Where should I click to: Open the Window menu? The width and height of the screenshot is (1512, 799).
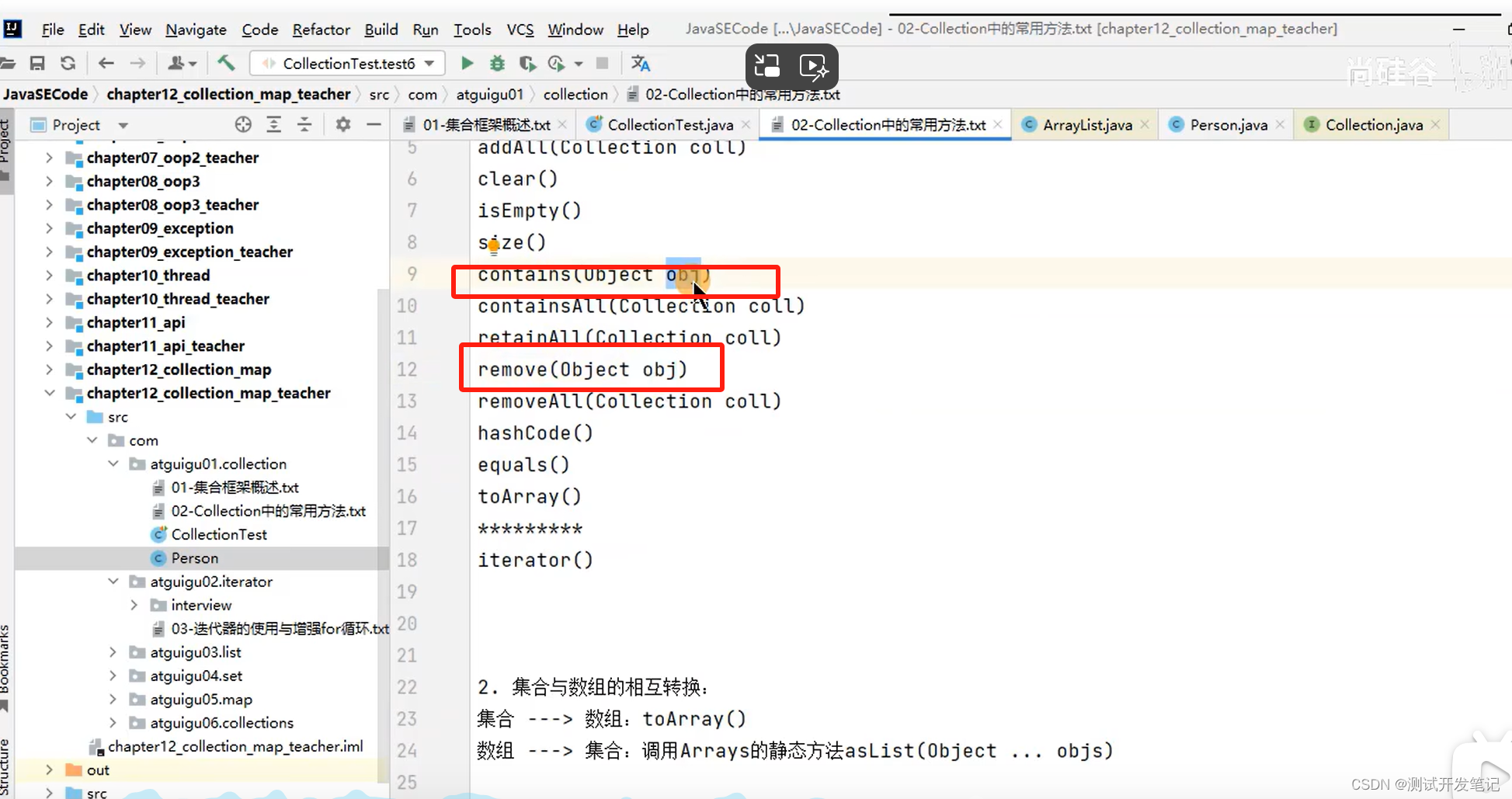tap(575, 30)
